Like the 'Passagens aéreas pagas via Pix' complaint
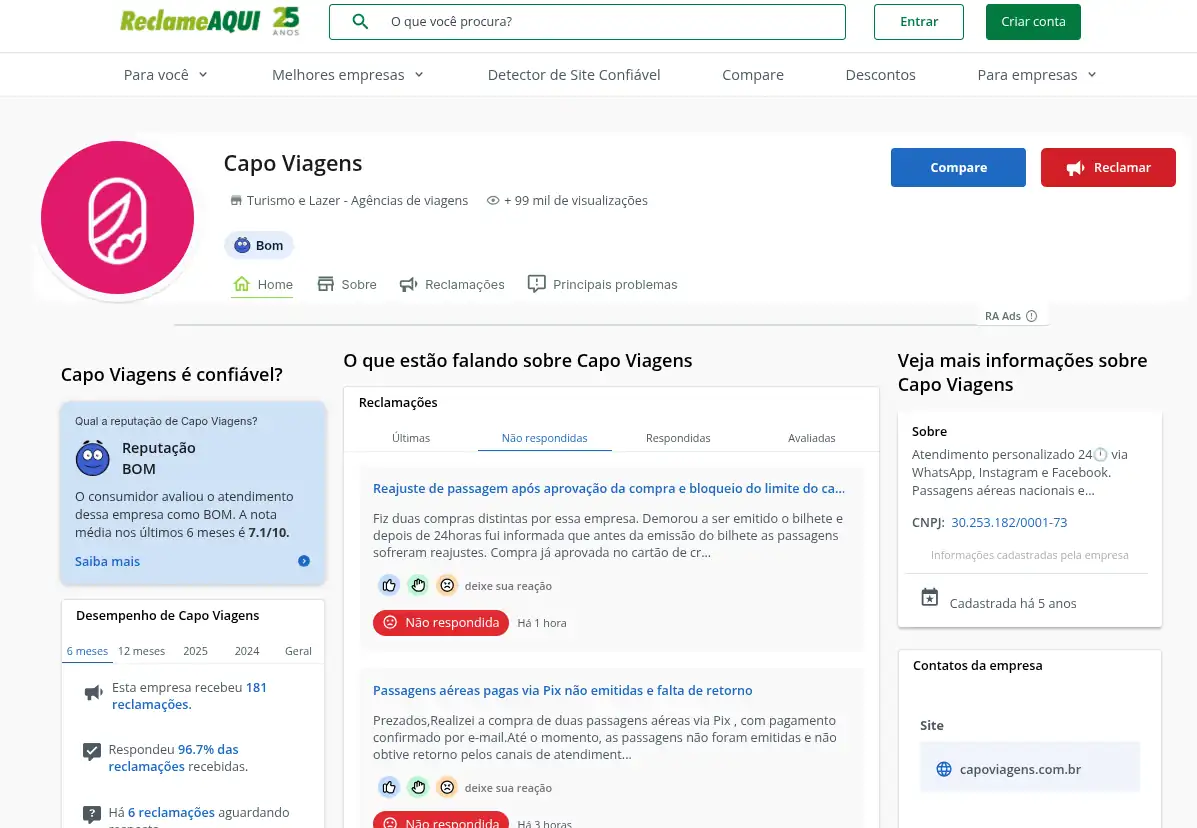Viewport: 1197px width, 828px height. tap(389, 787)
